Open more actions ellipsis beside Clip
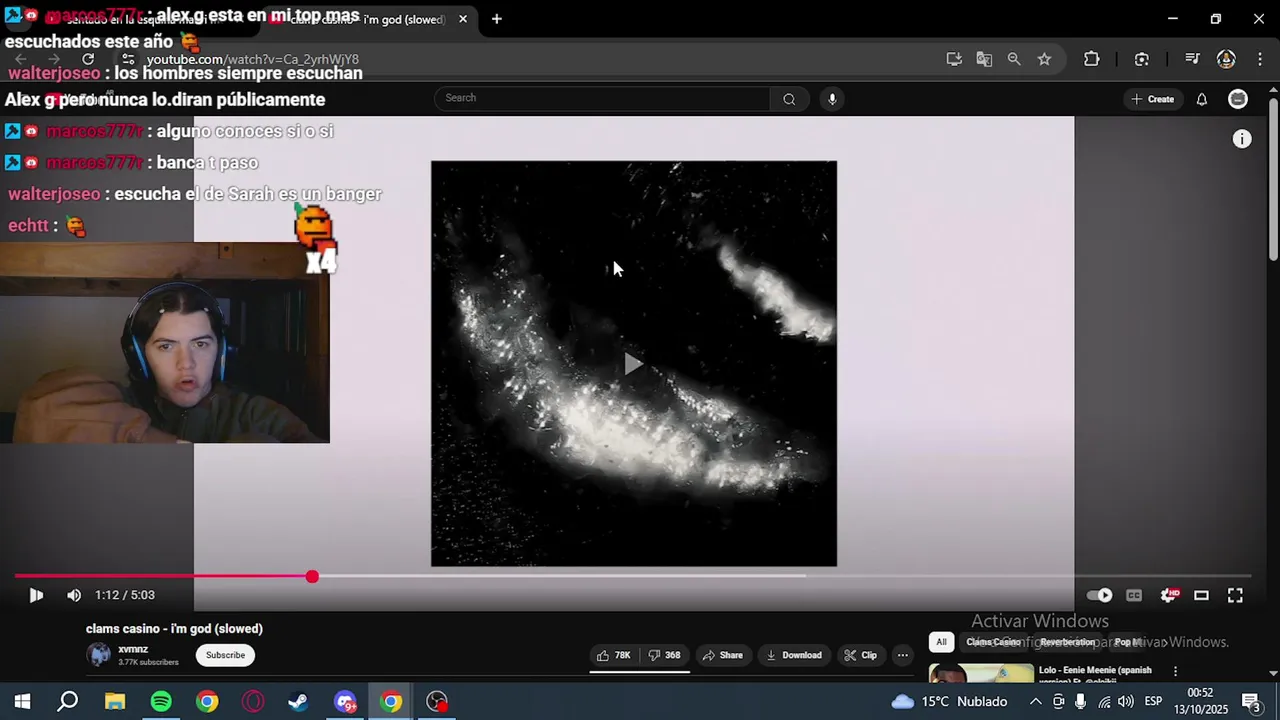Viewport: 1280px width, 720px height. click(x=903, y=655)
